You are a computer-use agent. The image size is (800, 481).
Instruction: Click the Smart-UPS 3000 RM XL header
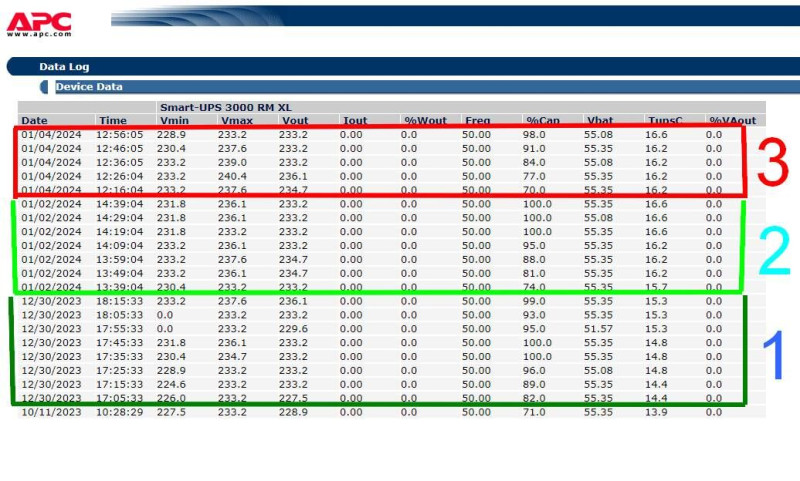tap(226, 107)
